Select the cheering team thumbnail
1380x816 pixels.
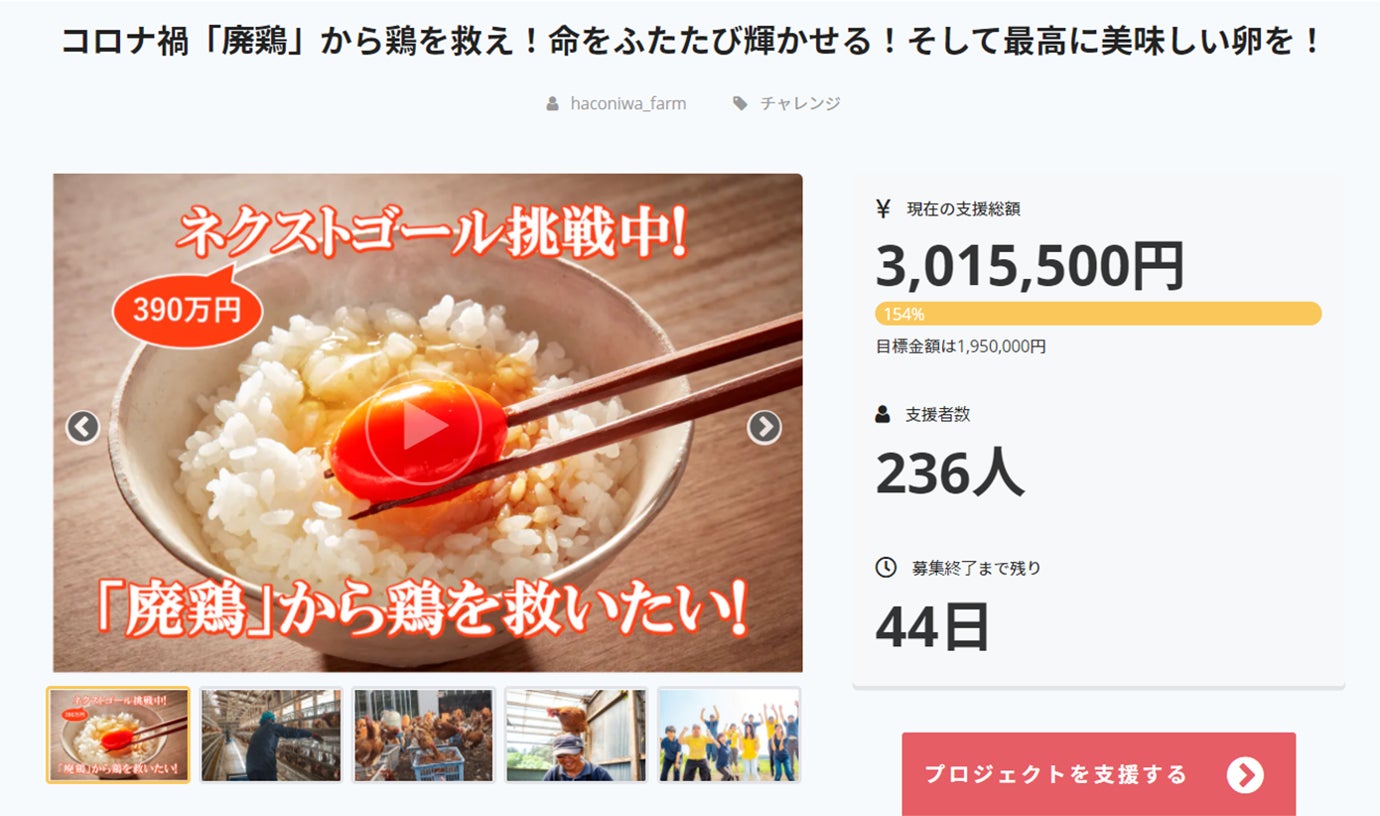[x=729, y=735]
